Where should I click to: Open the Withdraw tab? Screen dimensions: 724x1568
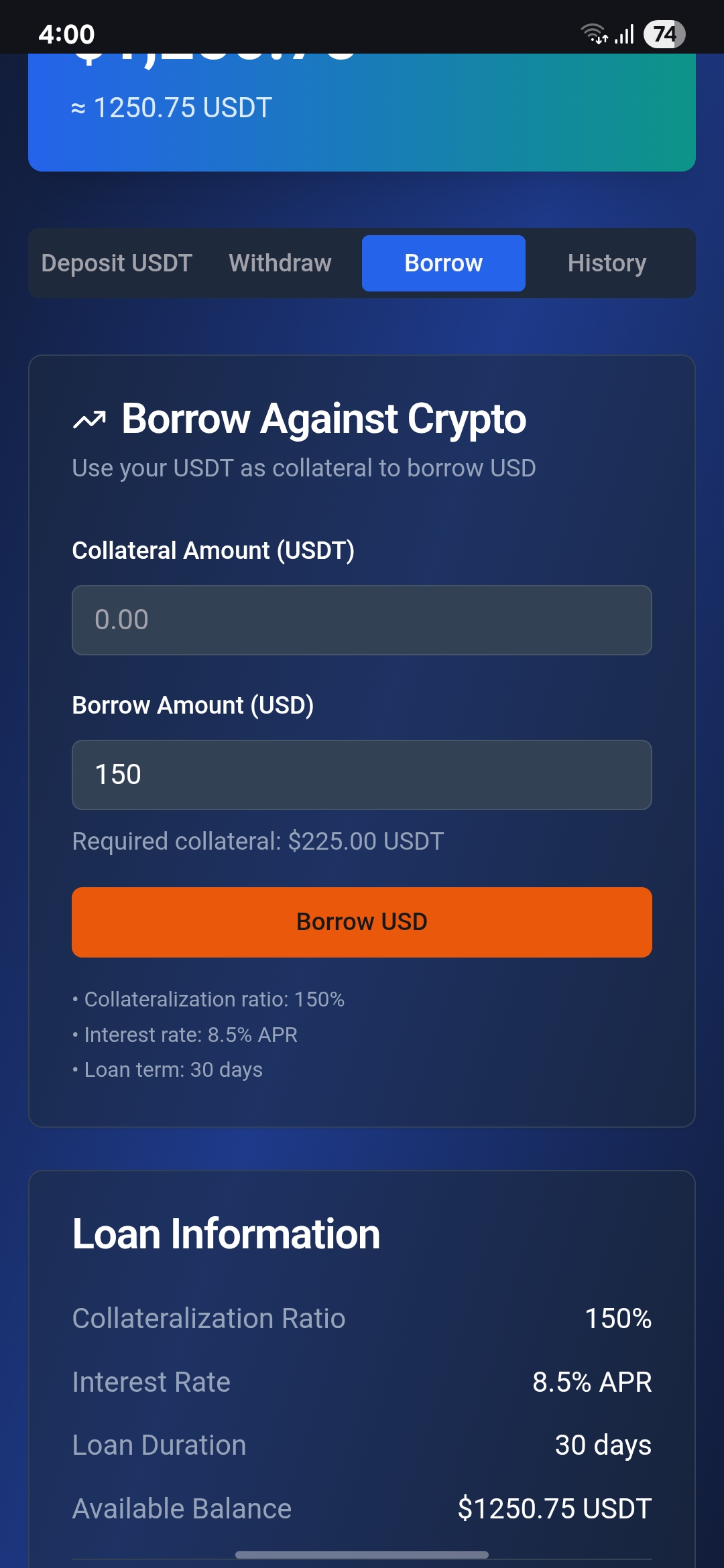pyautogui.click(x=280, y=263)
